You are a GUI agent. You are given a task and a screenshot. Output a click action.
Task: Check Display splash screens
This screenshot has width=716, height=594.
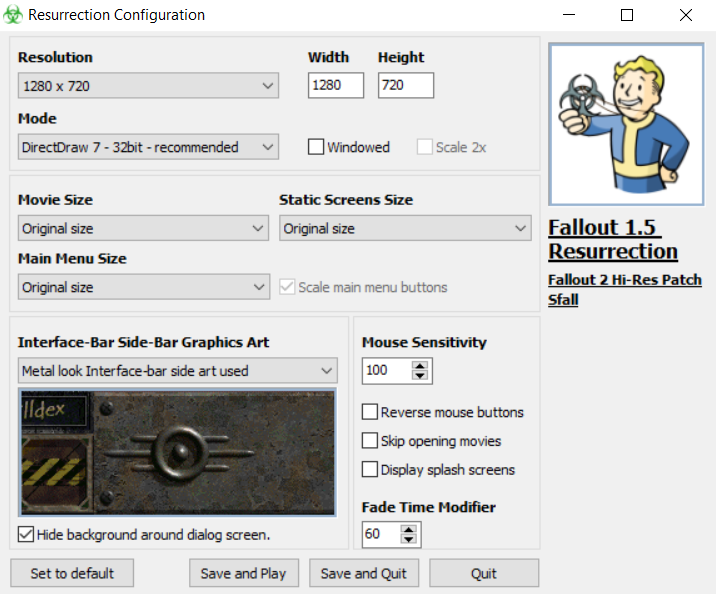coord(370,470)
